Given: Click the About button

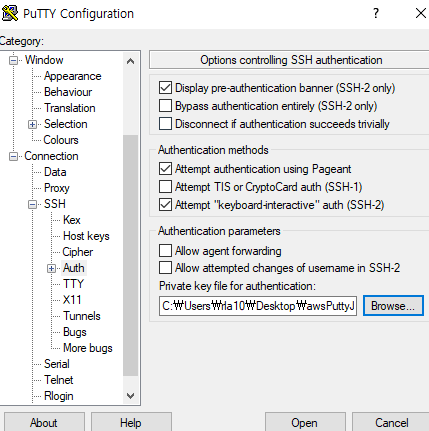Looking at the screenshot, I should (x=44, y=423).
